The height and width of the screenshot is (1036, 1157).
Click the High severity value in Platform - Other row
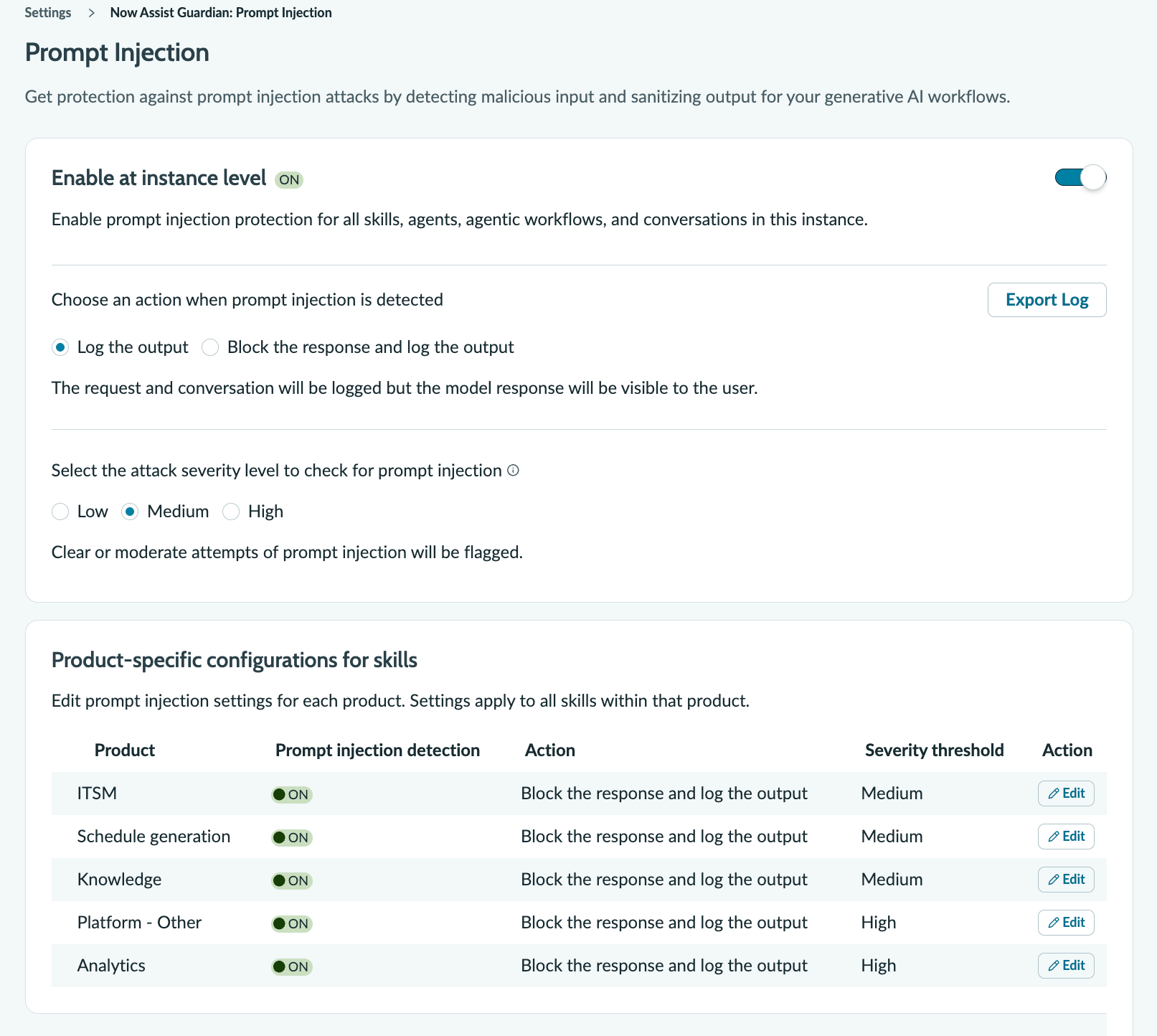click(879, 923)
